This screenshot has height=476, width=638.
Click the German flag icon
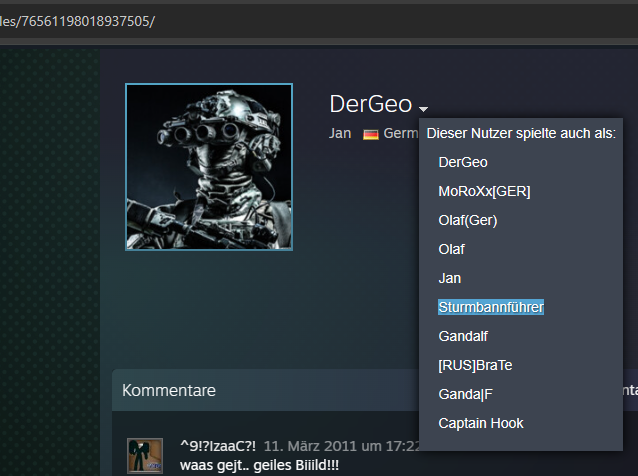coord(370,134)
